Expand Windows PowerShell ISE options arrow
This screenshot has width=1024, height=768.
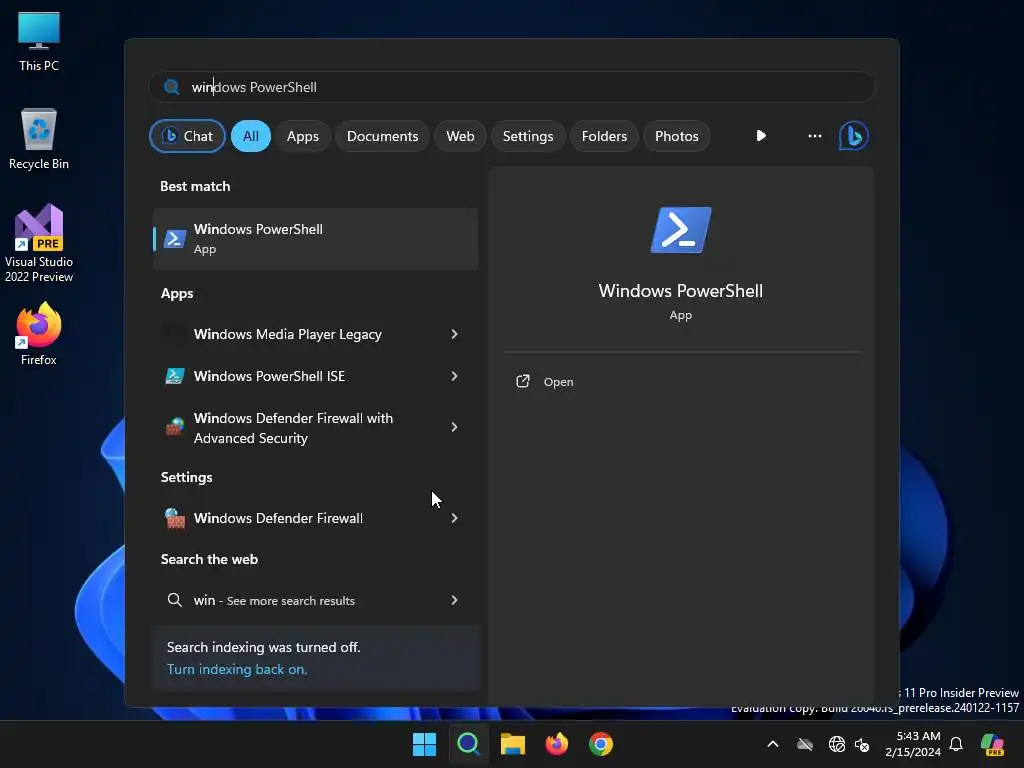pyautogui.click(x=455, y=376)
